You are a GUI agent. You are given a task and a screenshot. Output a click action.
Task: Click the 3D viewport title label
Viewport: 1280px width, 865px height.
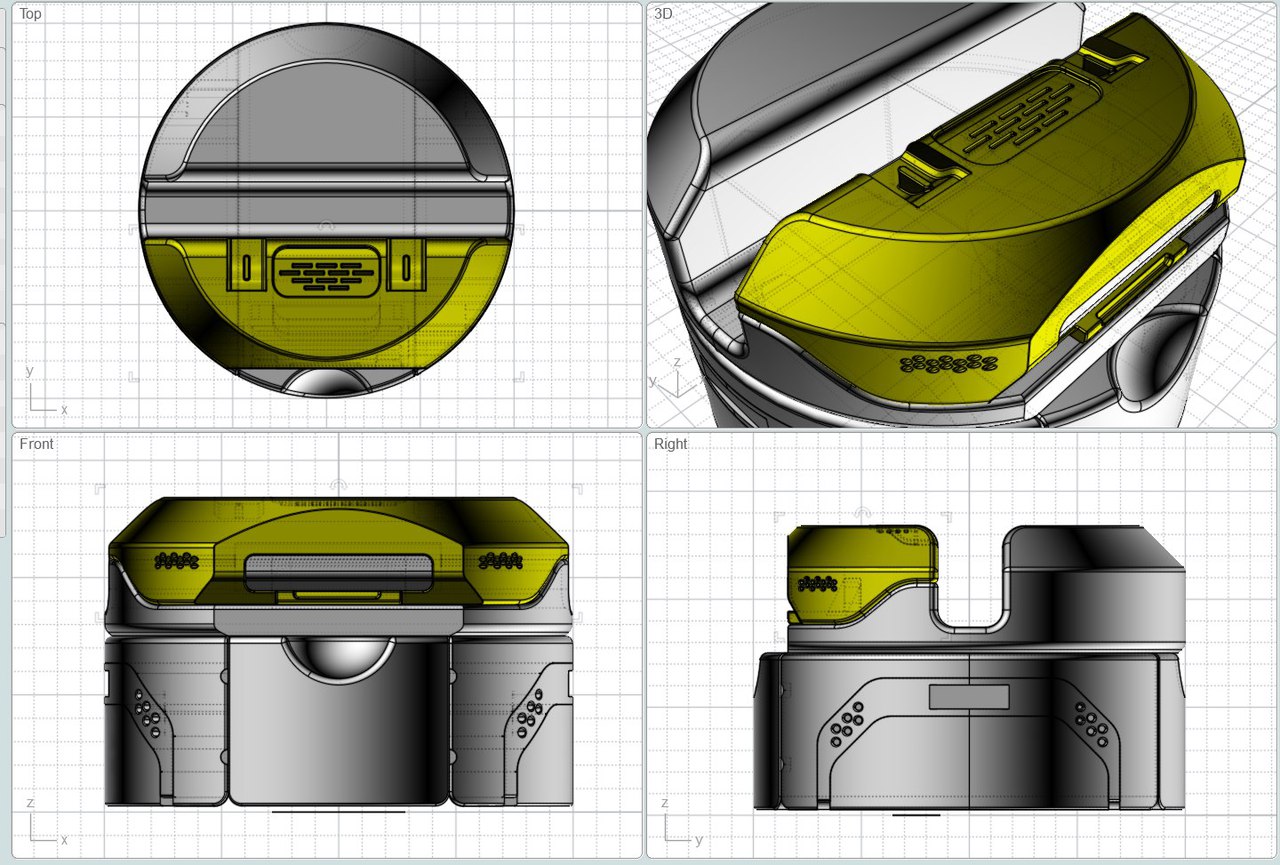click(663, 14)
